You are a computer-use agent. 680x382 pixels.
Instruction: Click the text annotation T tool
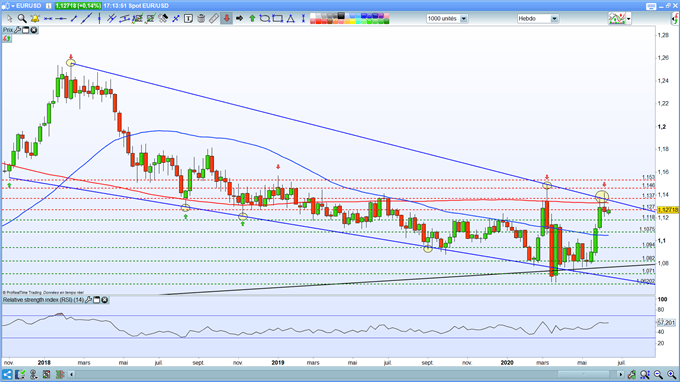[x=188, y=19]
